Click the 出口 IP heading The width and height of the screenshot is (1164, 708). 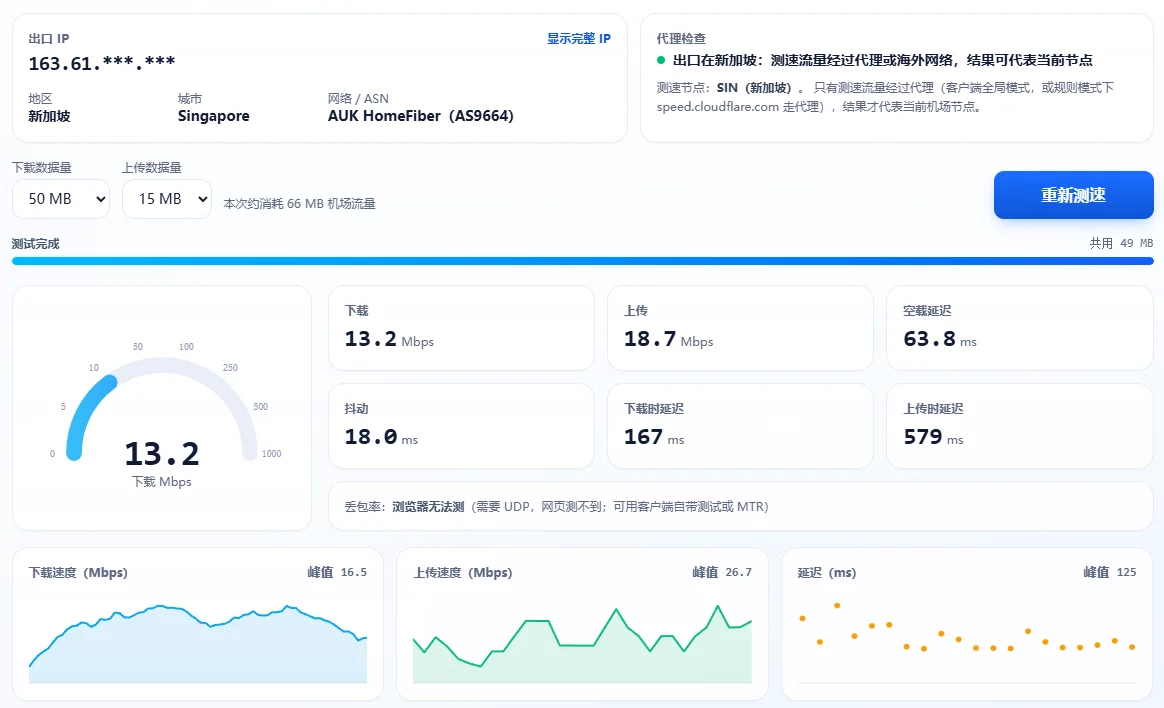[48, 39]
